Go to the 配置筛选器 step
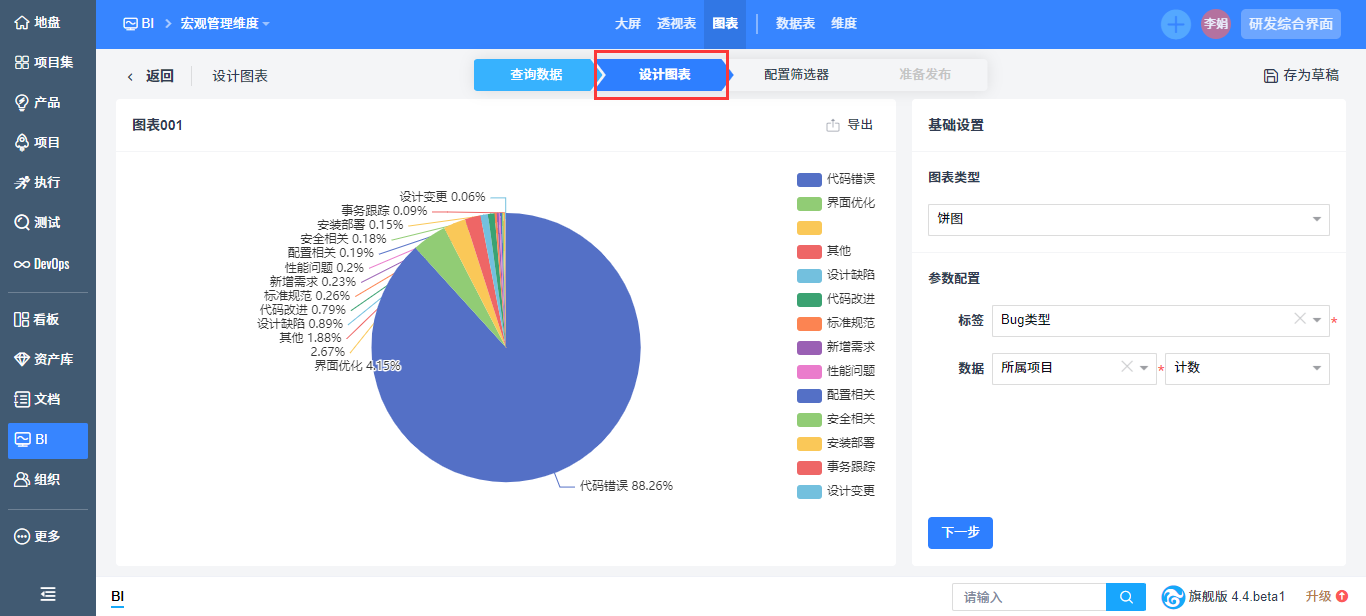This screenshot has height=616, width=1366. tap(796, 75)
